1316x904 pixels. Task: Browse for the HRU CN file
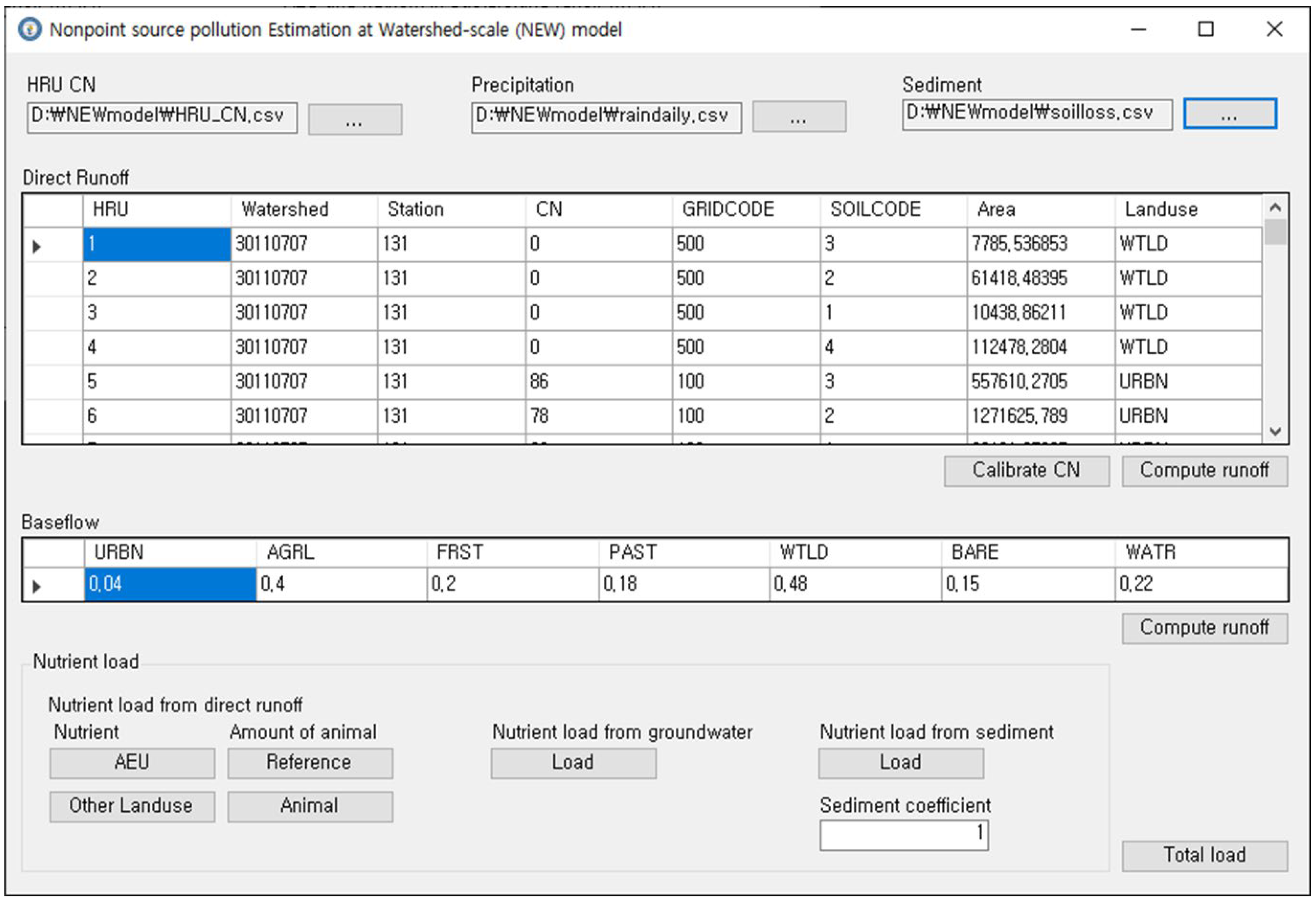click(355, 119)
